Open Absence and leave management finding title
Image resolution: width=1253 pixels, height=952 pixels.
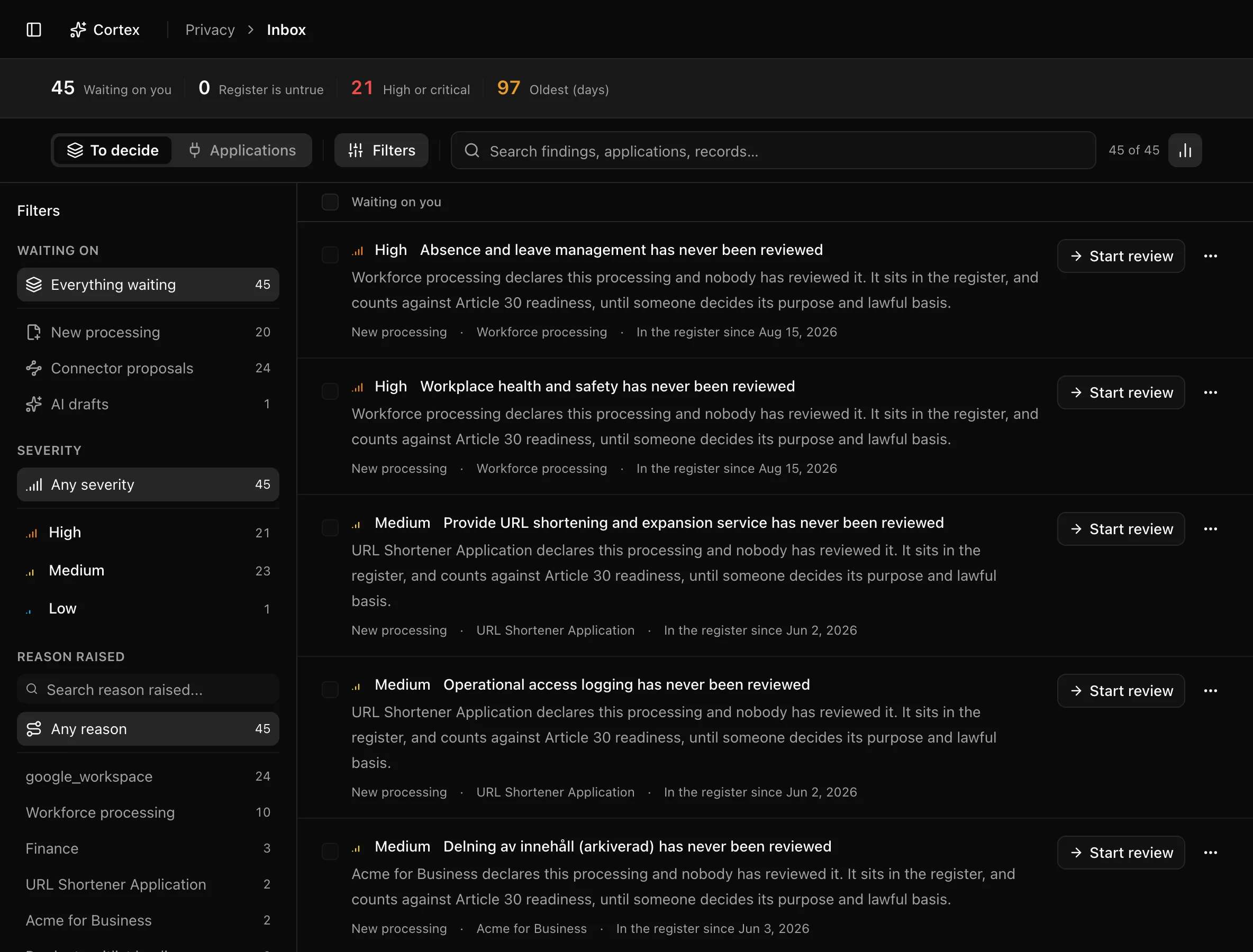[x=621, y=250]
